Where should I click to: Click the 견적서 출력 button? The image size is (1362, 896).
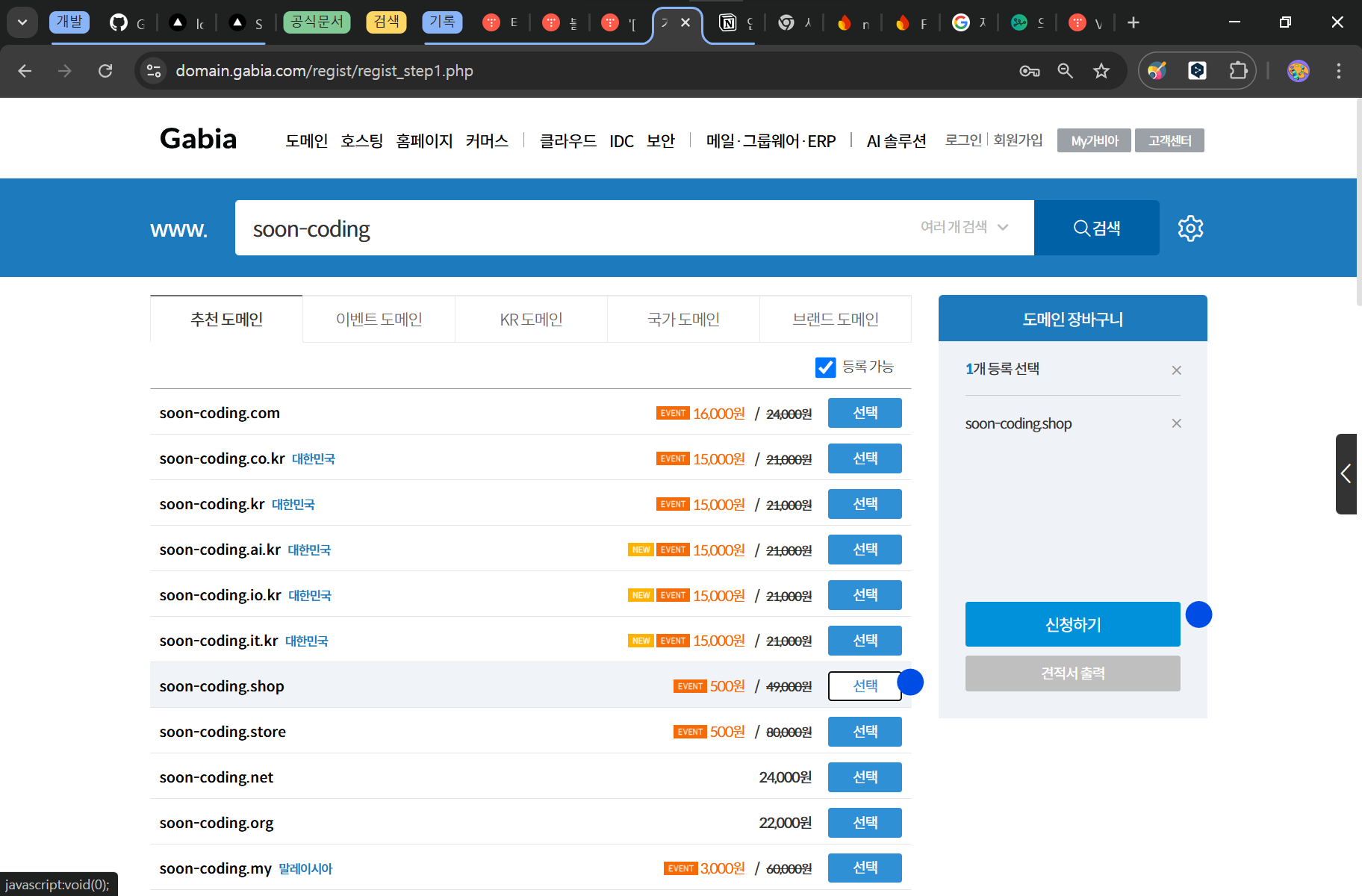1072,673
